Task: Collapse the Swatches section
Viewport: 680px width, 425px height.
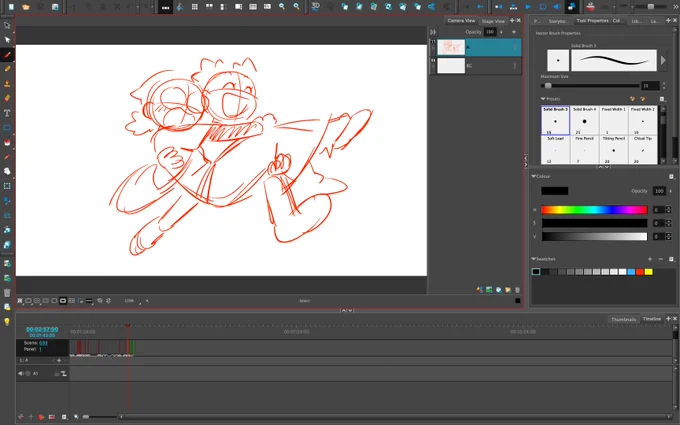Action: tap(534, 259)
